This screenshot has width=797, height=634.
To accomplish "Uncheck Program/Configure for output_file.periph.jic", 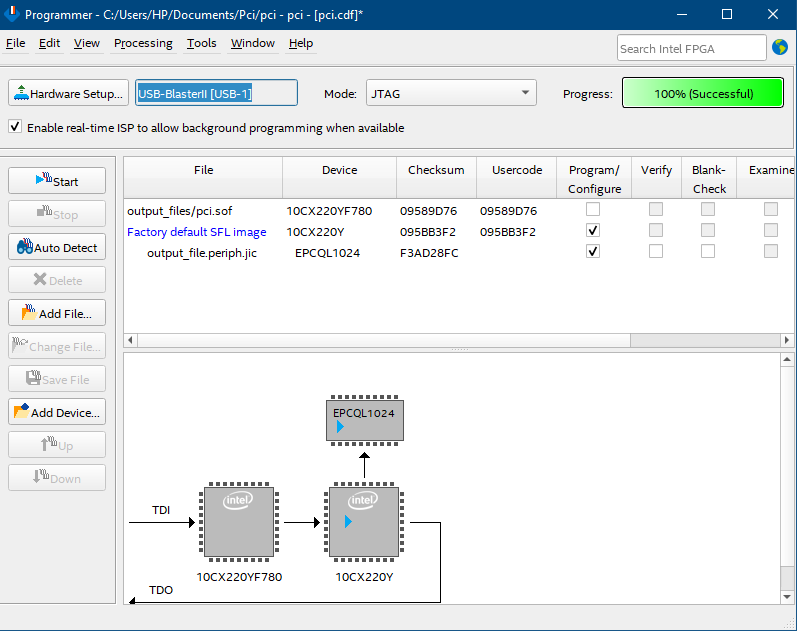I will tap(593, 251).
